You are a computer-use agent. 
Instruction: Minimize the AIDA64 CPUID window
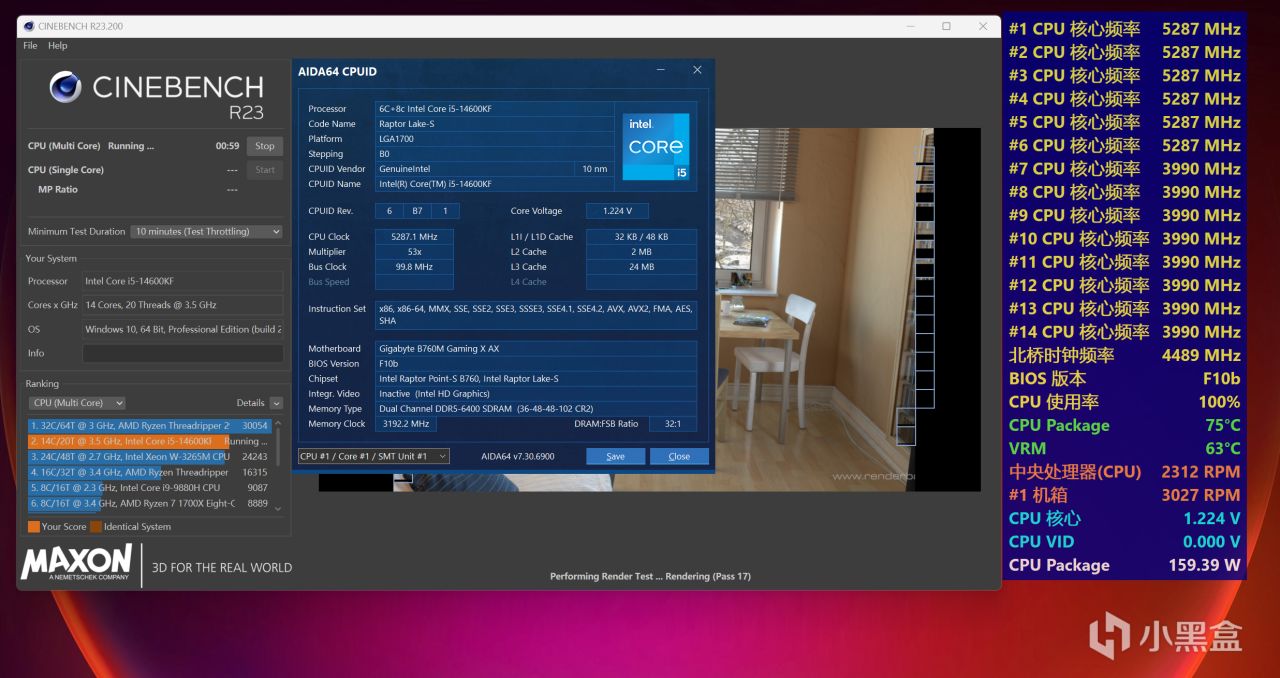661,70
